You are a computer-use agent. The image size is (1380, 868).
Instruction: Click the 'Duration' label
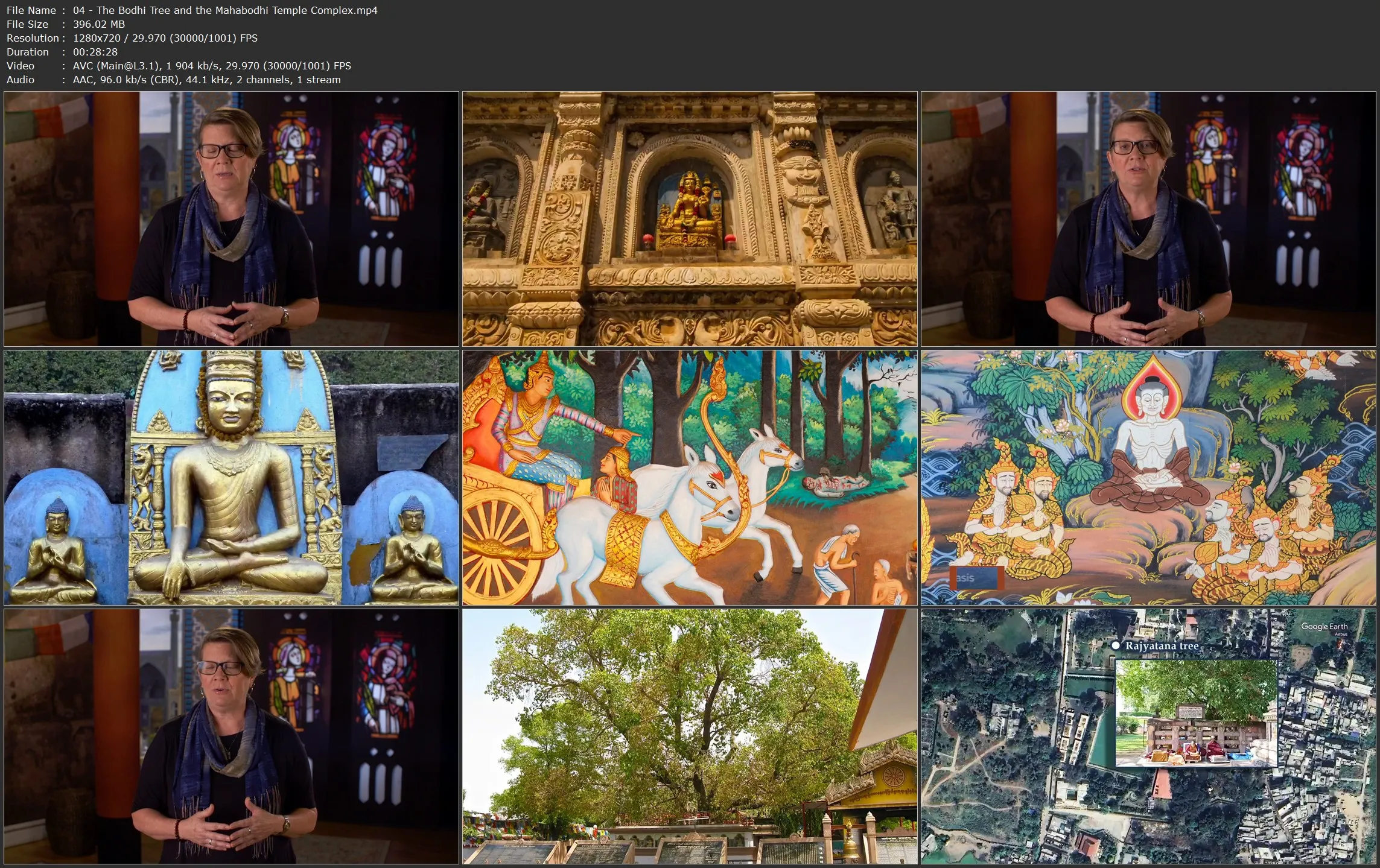click(28, 52)
